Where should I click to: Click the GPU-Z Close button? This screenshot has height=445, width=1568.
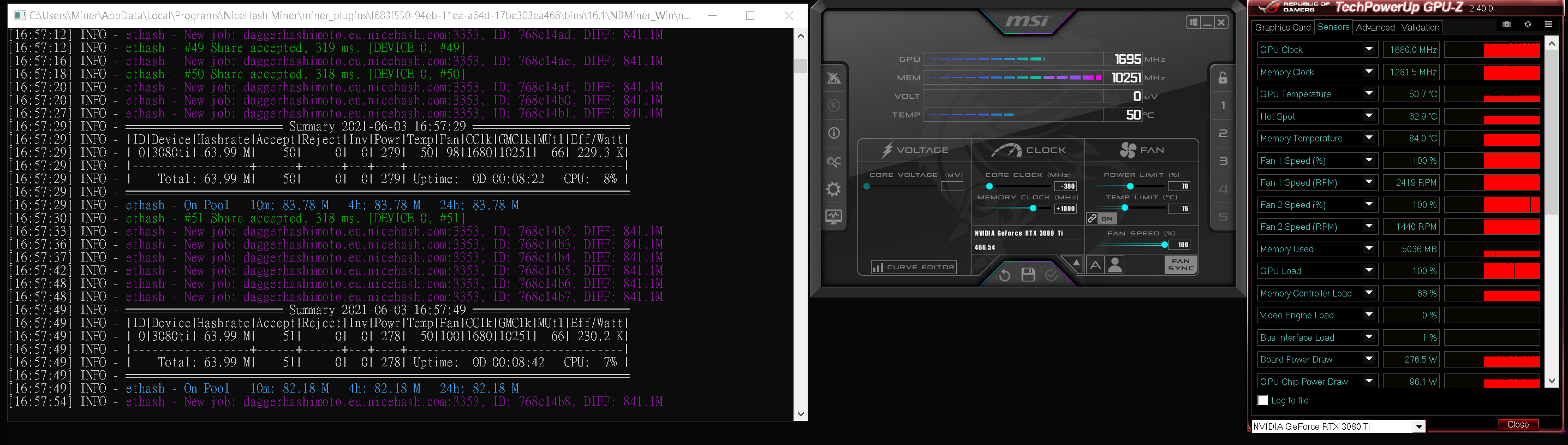point(1517,424)
